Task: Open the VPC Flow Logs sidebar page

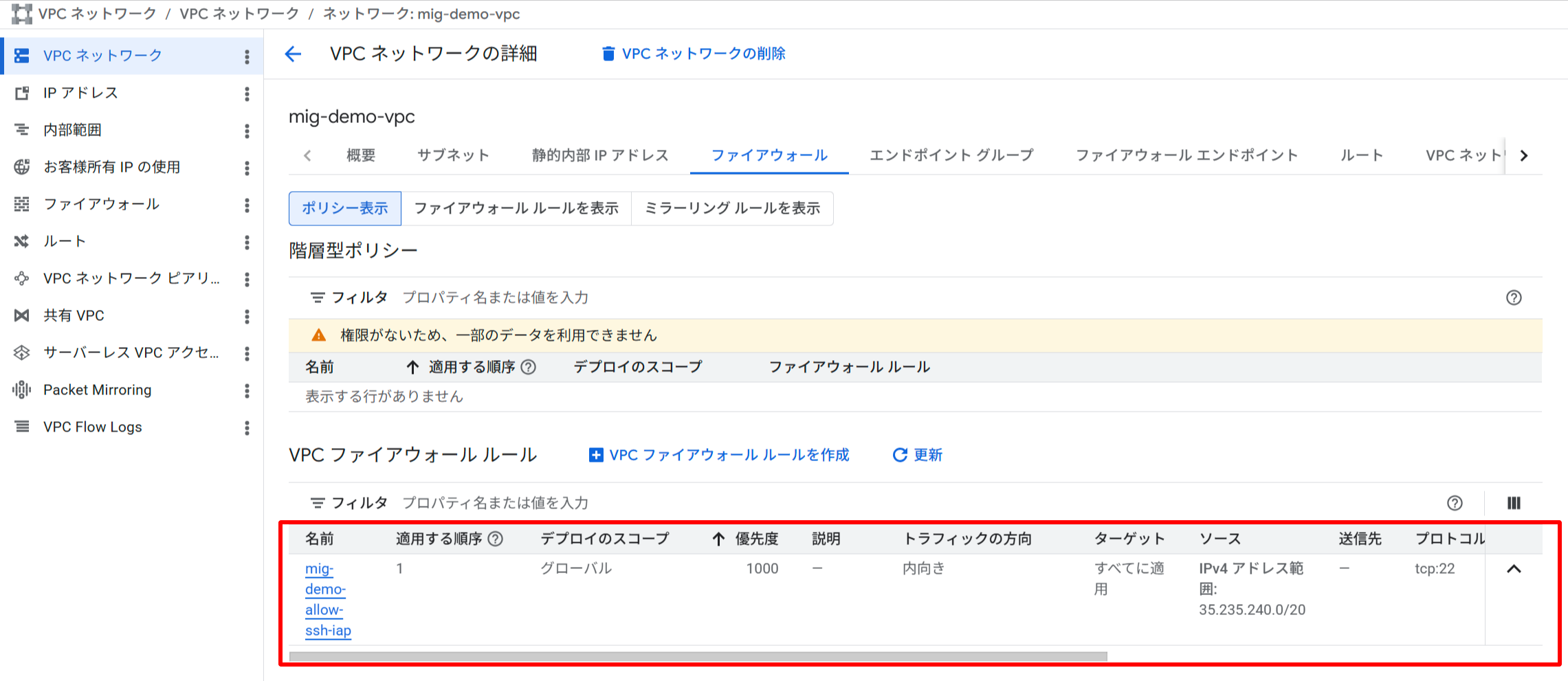Action: click(x=93, y=427)
